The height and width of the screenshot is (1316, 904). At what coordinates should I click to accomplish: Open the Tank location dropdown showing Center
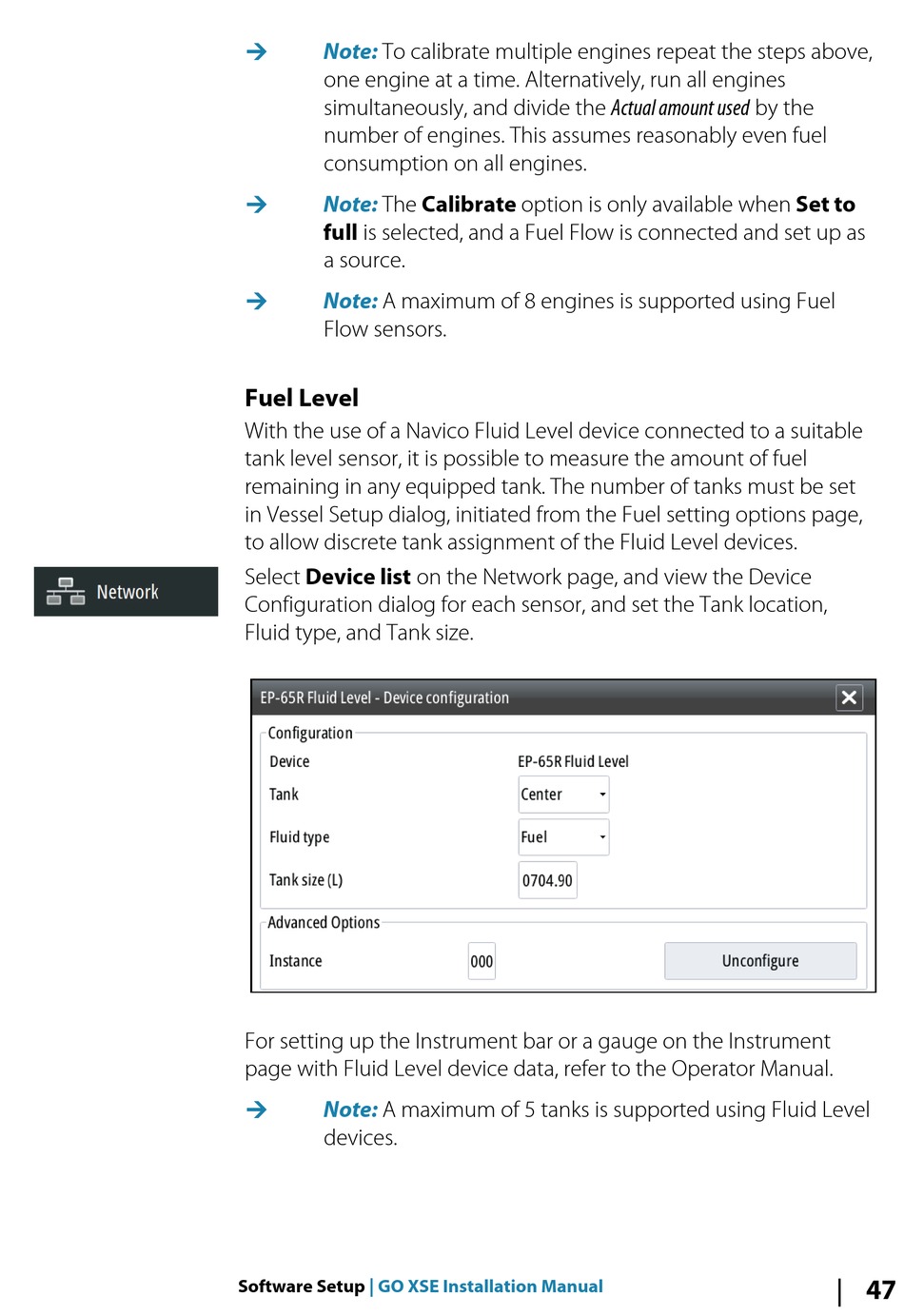(563, 795)
